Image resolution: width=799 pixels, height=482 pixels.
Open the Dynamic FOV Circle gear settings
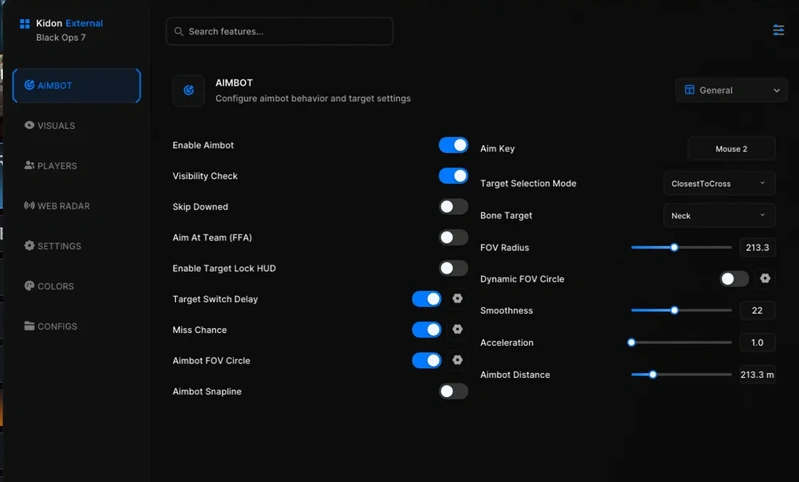[765, 278]
